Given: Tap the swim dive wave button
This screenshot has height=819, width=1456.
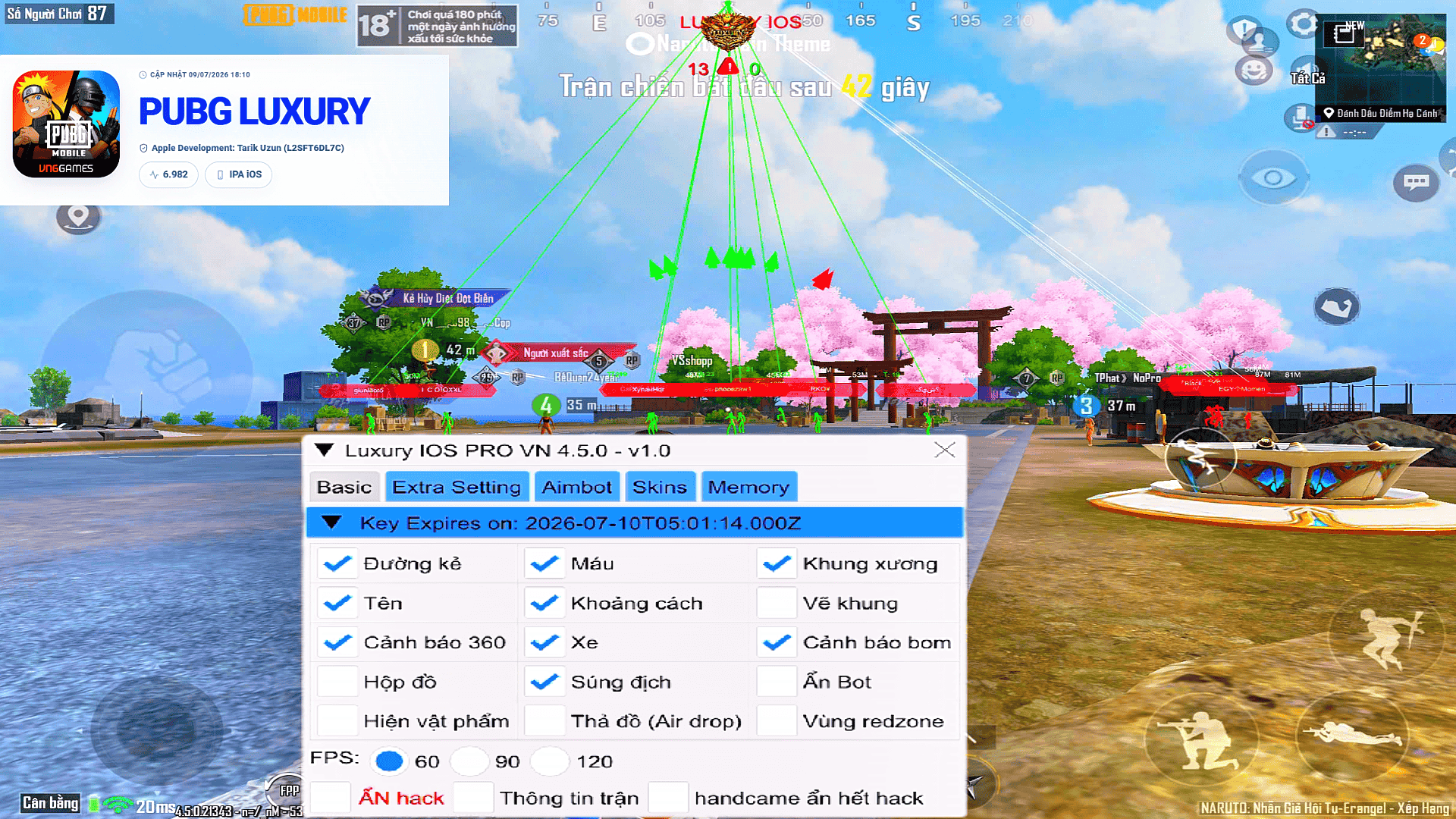Looking at the screenshot, I should (1336, 306).
